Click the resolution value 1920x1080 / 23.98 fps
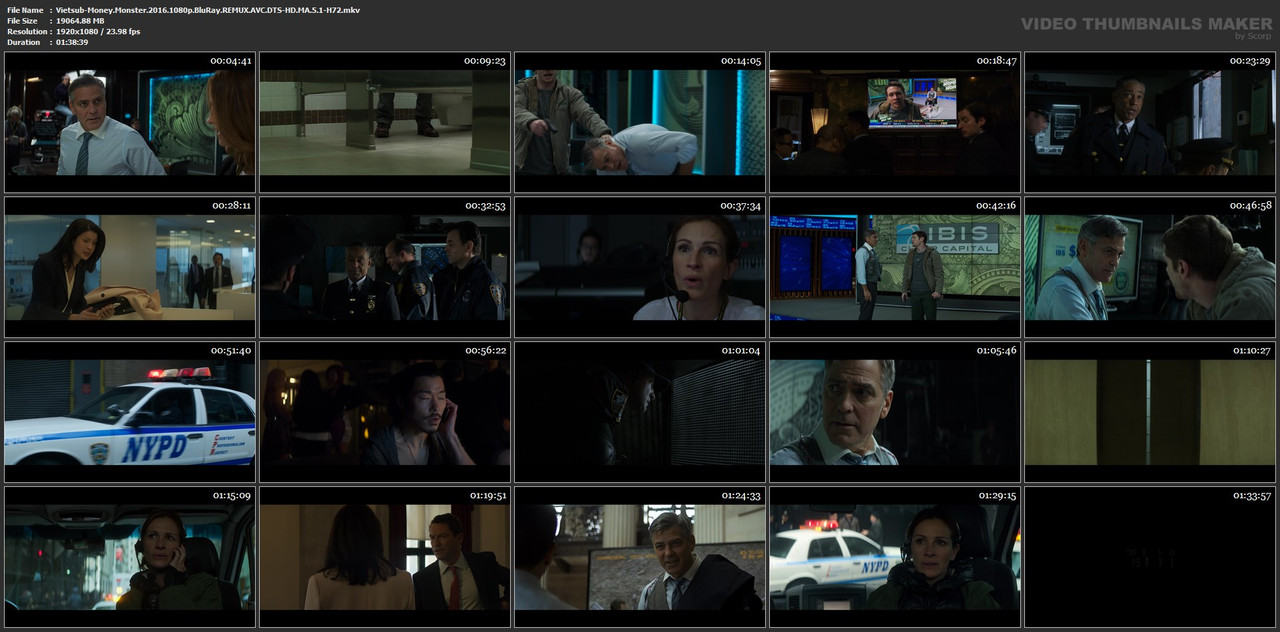1280x632 pixels. click(98, 32)
